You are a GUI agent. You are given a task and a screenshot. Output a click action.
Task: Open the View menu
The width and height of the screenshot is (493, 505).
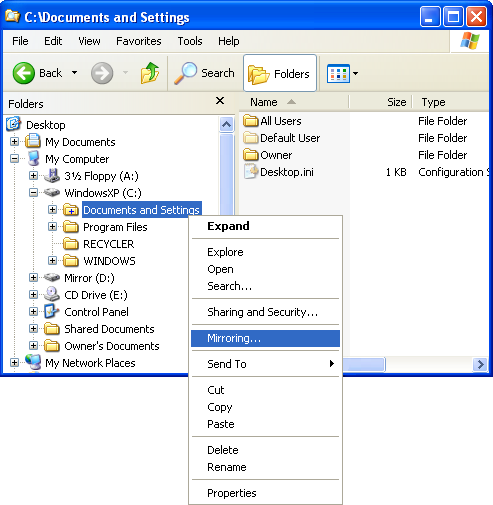coord(89,41)
